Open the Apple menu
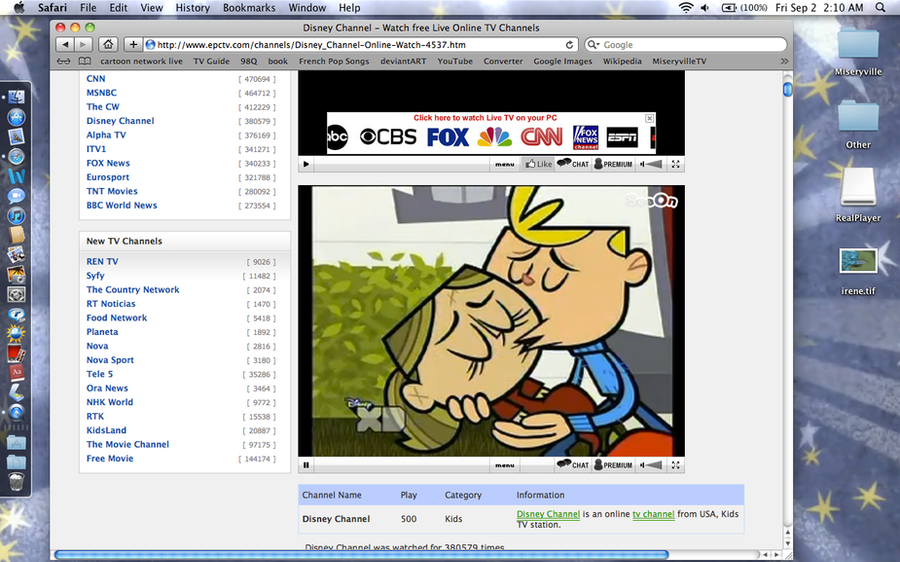900x562 pixels. coord(19,8)
